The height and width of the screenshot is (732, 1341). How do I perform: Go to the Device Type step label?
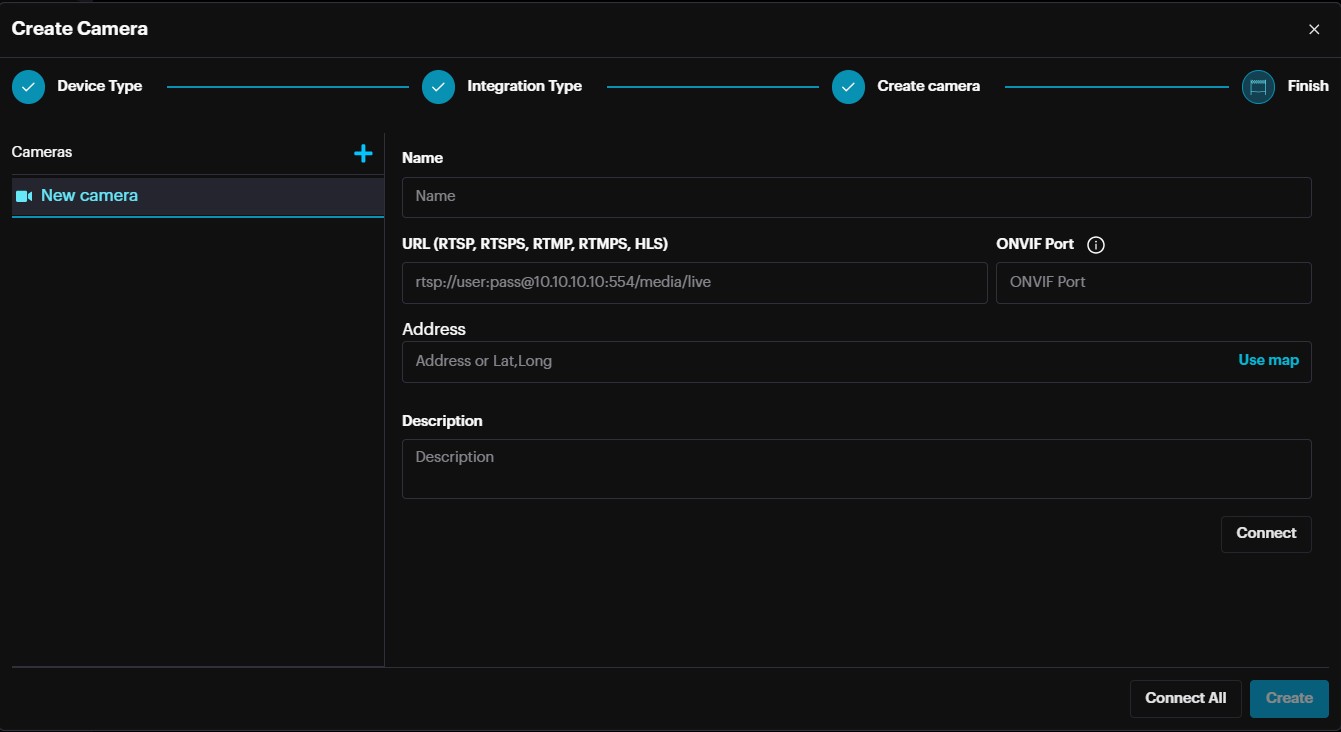[x=99, y=86]
